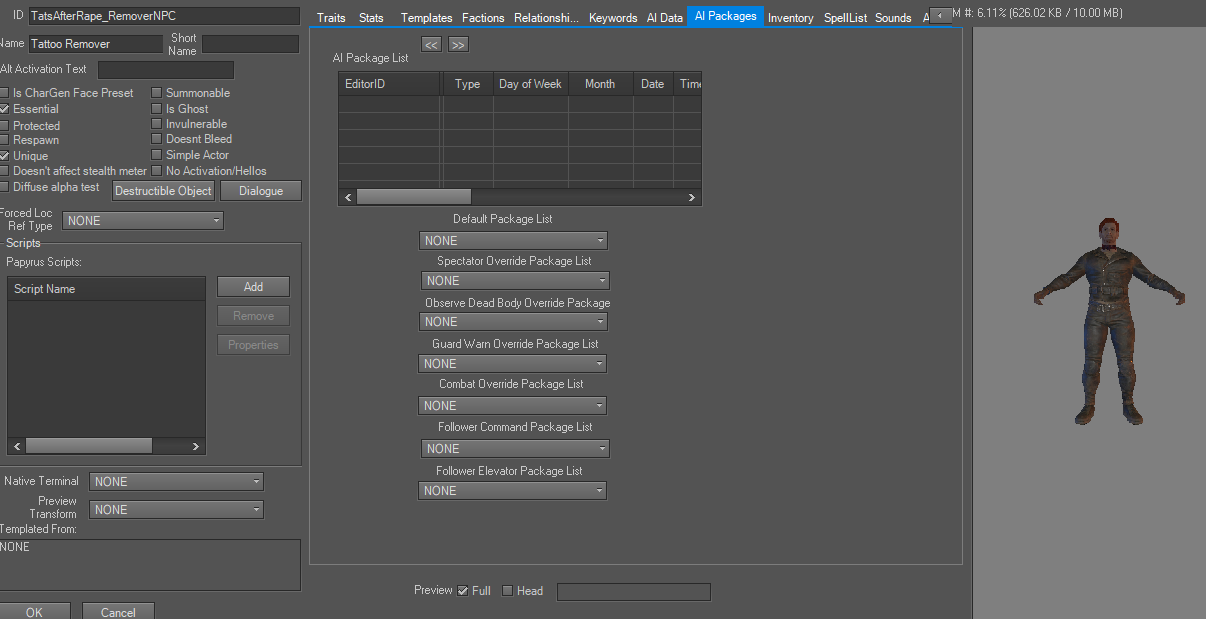Switch to the Relationships tab

tap(546, 18)
